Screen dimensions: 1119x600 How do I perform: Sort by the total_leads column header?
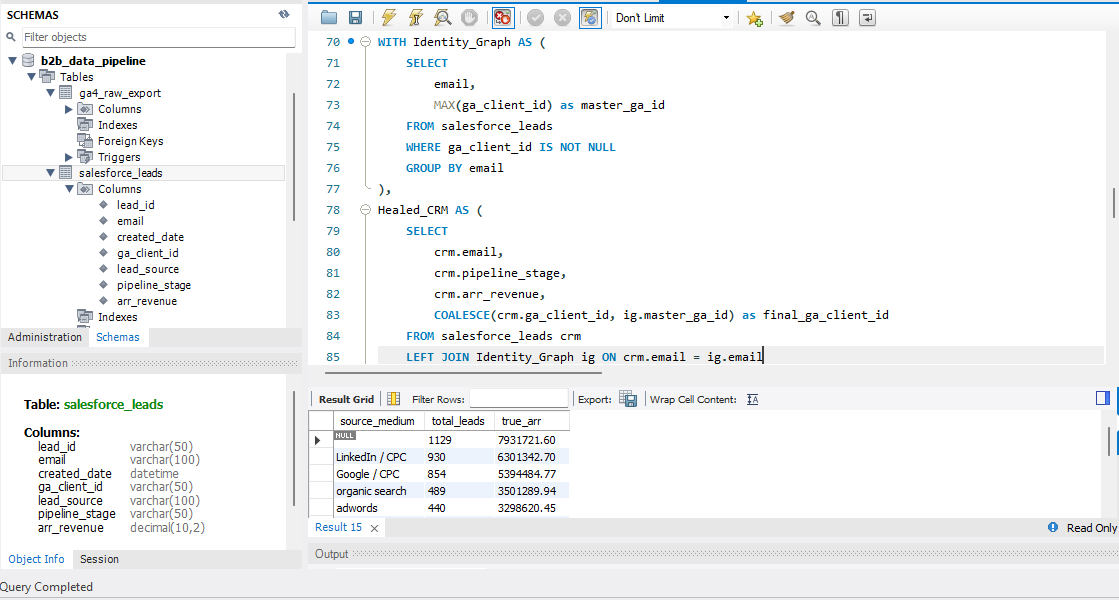[458, 421]
